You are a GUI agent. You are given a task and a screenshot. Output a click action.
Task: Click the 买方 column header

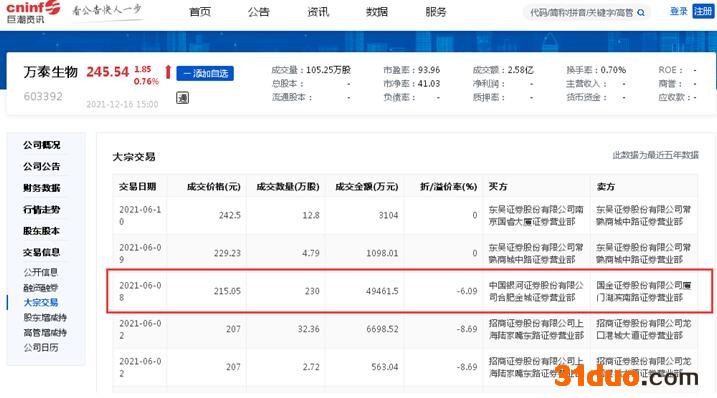pyautogui.click(x=498, y=187)
